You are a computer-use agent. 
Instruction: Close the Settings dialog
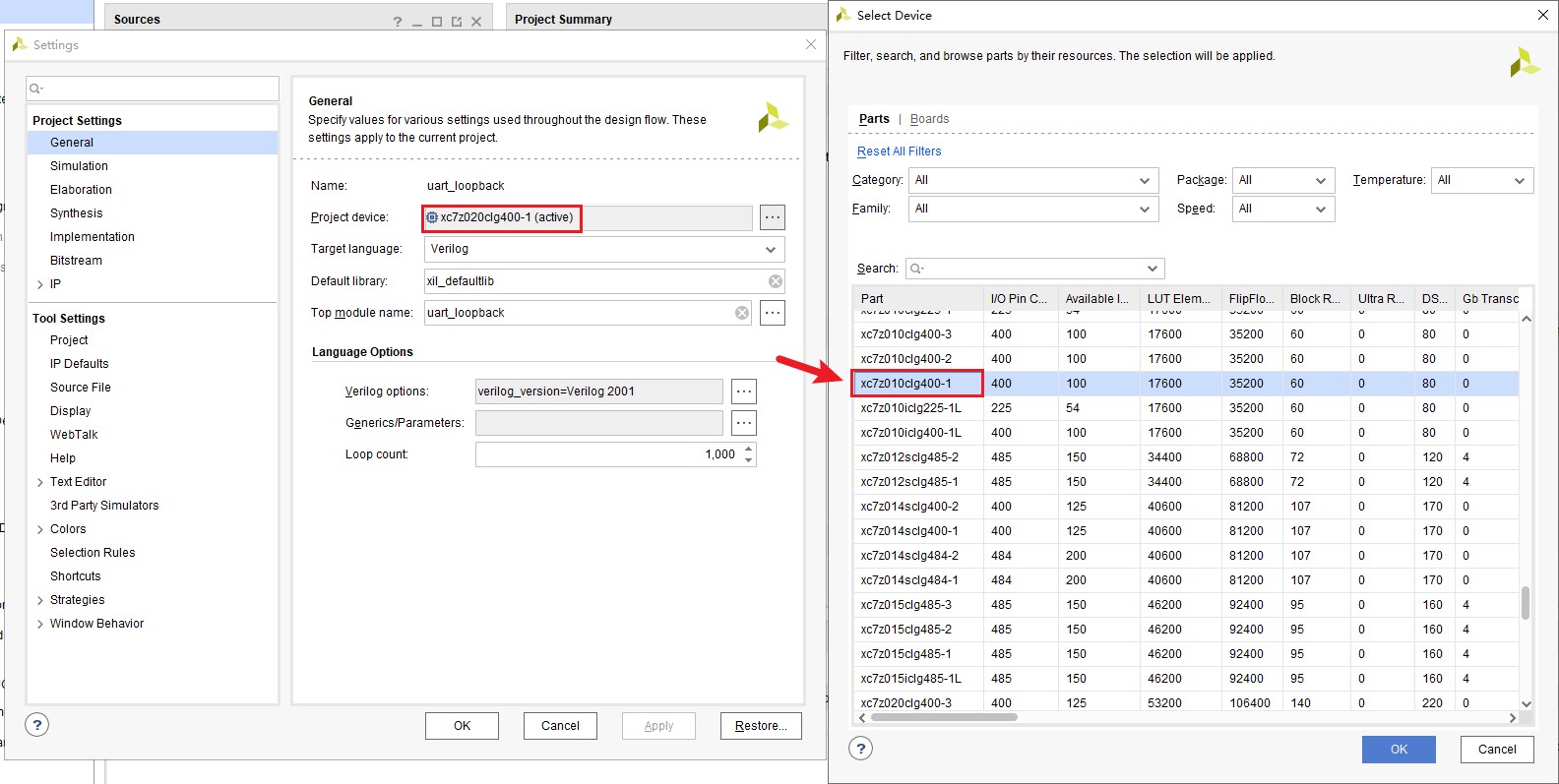point(811,44)
